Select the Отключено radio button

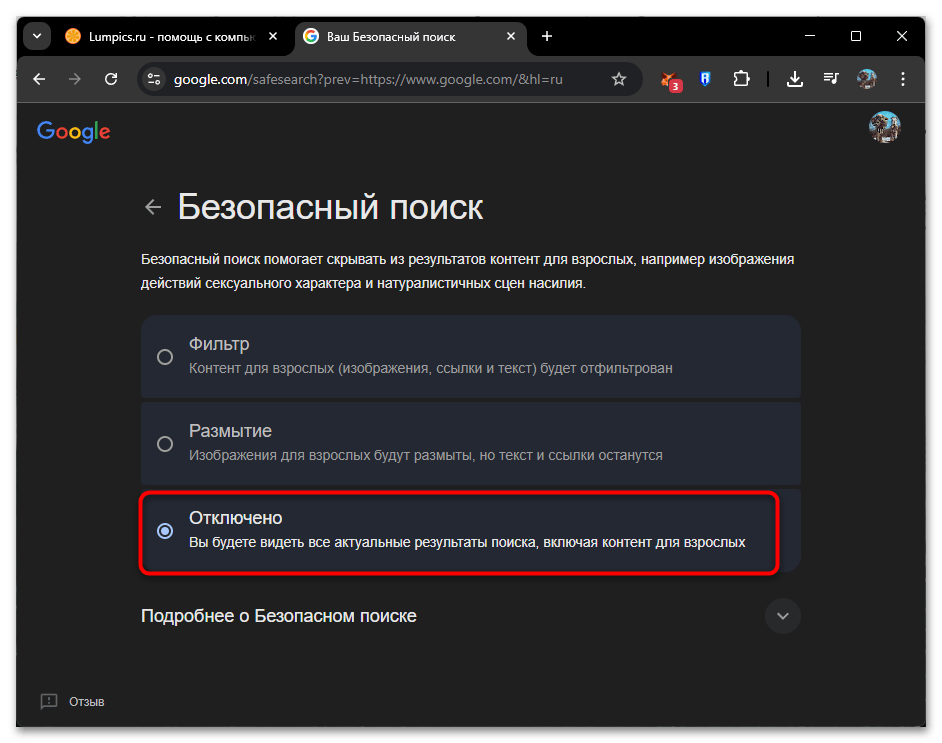point(165,531)
